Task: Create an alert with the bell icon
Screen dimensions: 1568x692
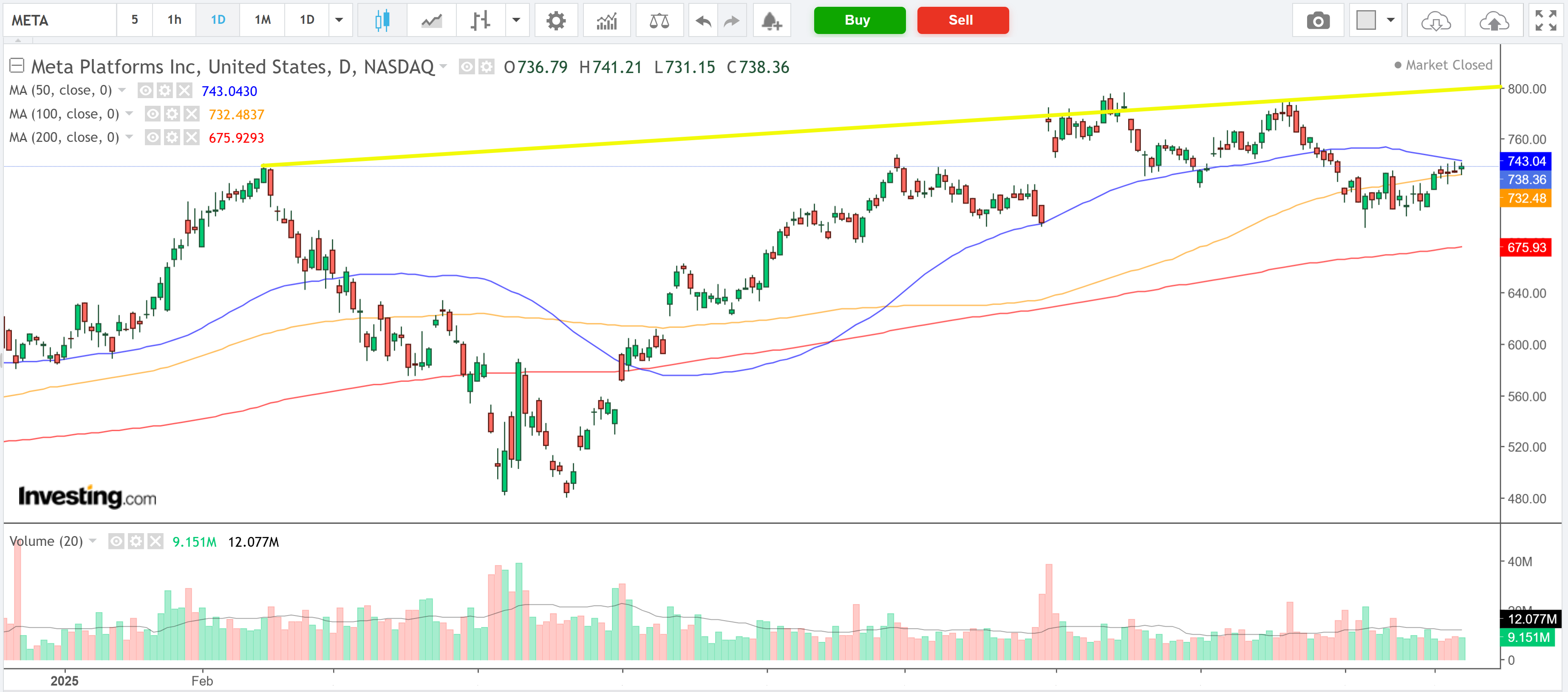Action: pyautogui.click(x=771, y=21)
